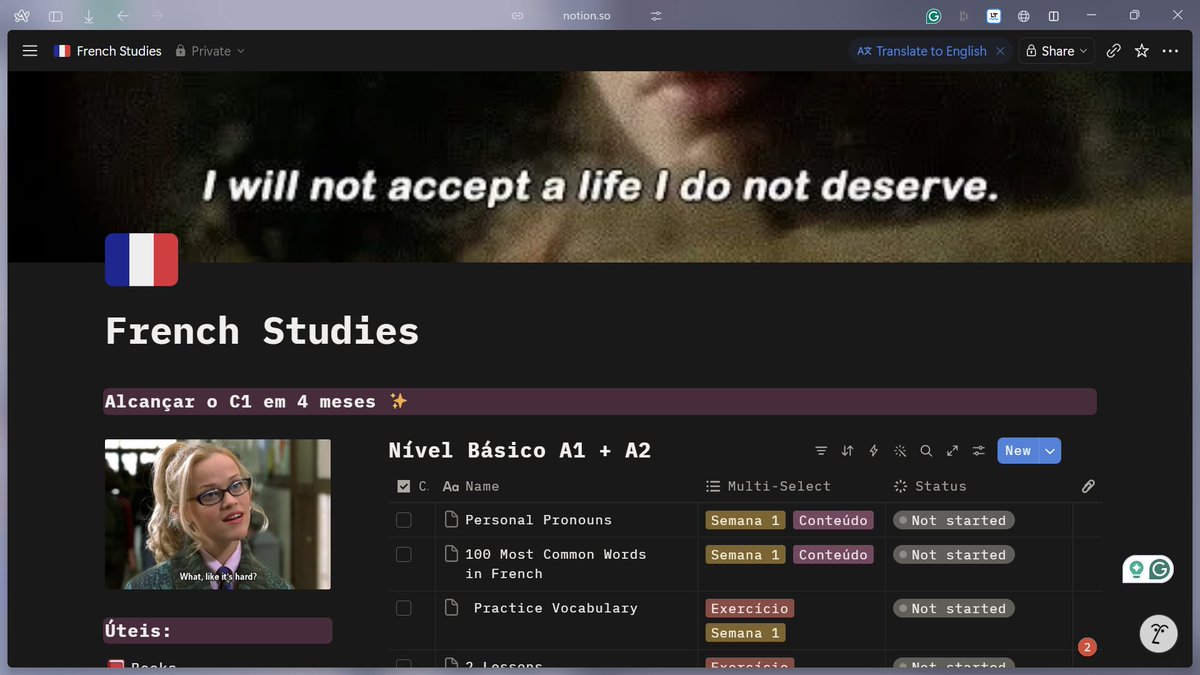The image size is (1200, 675).
Task: Click the sparkle AI icon in the database toolbar
Action: click(x=900, y=451)
